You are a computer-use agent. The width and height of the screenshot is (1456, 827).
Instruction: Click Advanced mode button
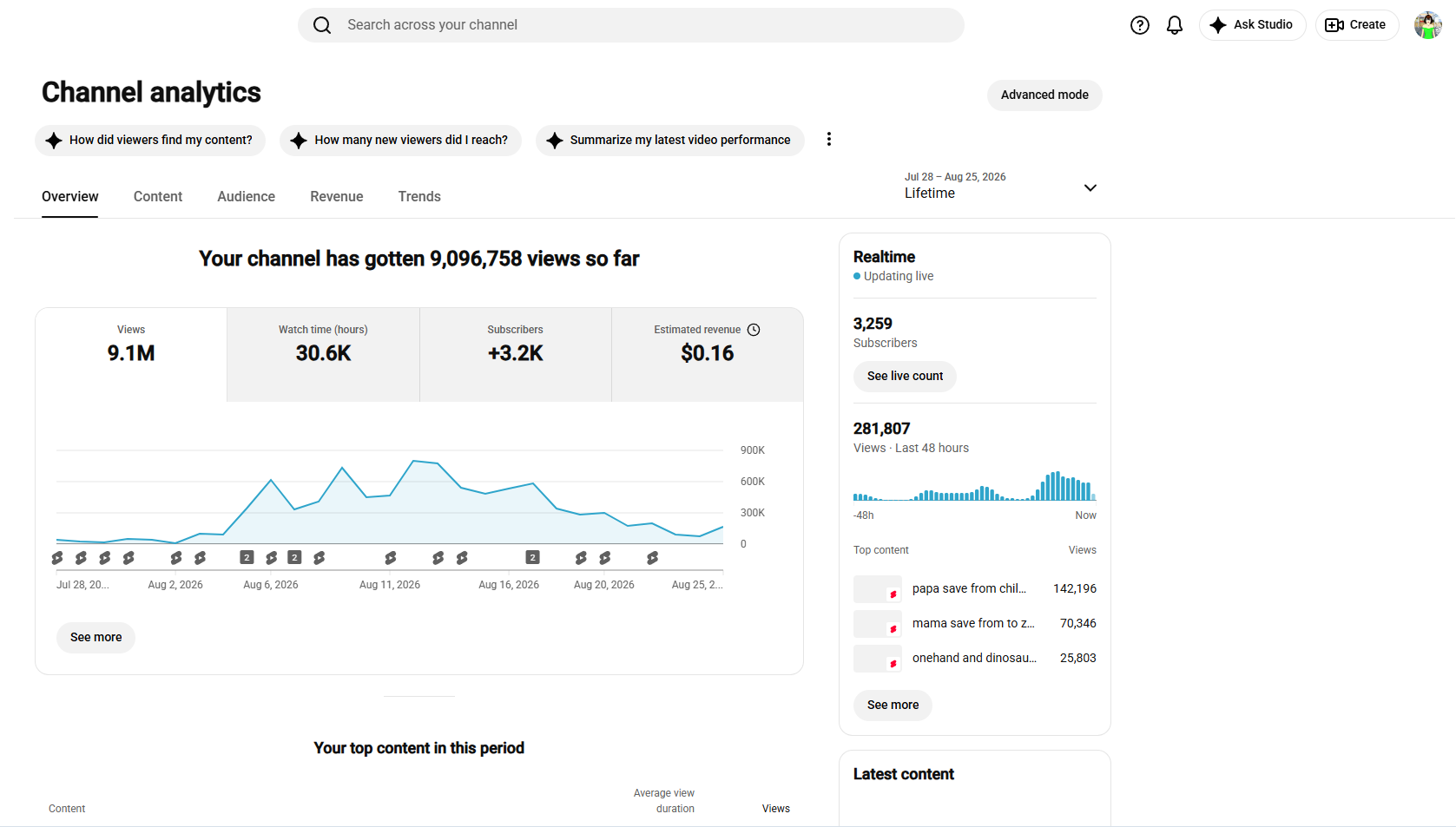1044,95
